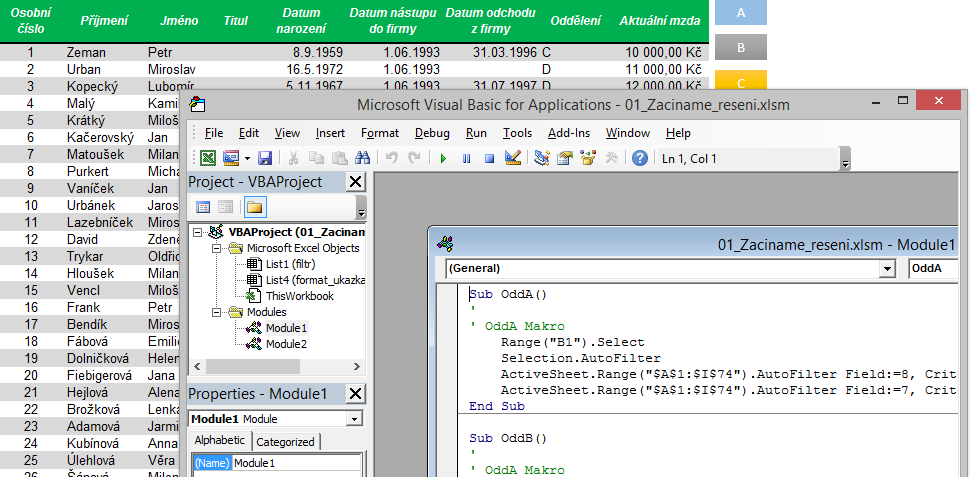Open the (General) object dropdown
Image resolution: width=972 pixels, height=477 pixels.
tap(889, 269)
